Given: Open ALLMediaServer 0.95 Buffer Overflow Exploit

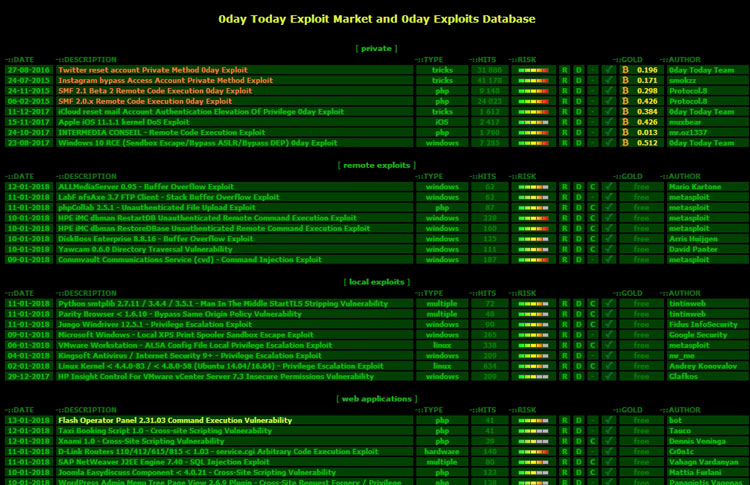Looking at the screenshot, I should point(146,187).
